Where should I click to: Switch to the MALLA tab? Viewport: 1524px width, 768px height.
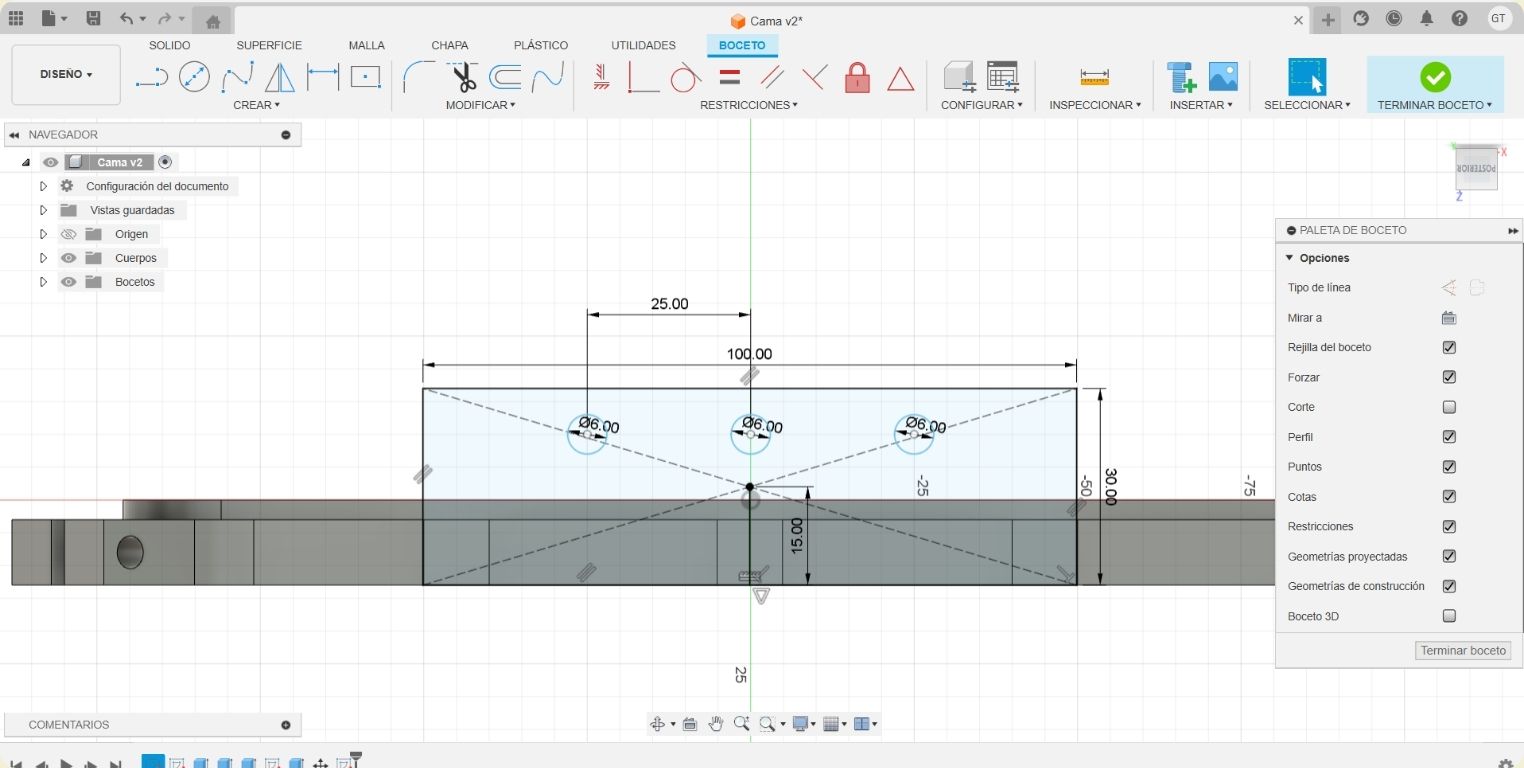[x=367, y=45]
